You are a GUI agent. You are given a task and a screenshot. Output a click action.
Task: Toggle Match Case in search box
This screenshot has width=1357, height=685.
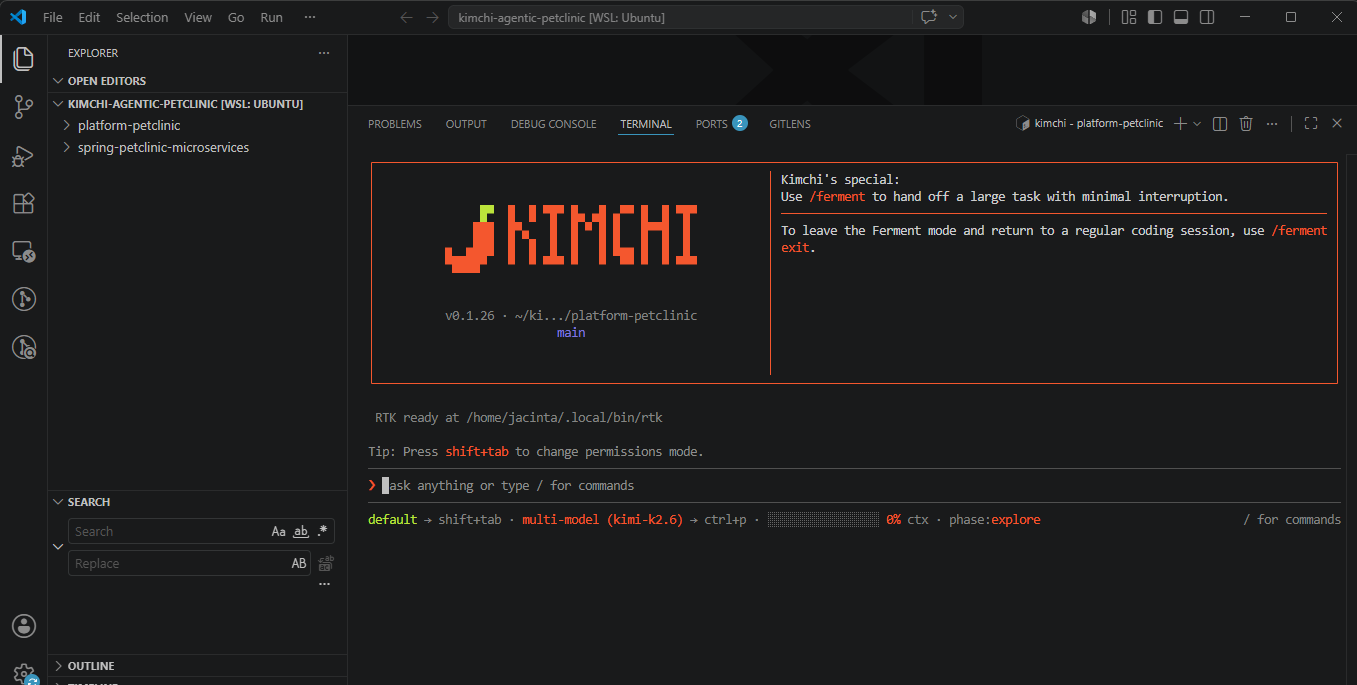(x=279, y=532)
